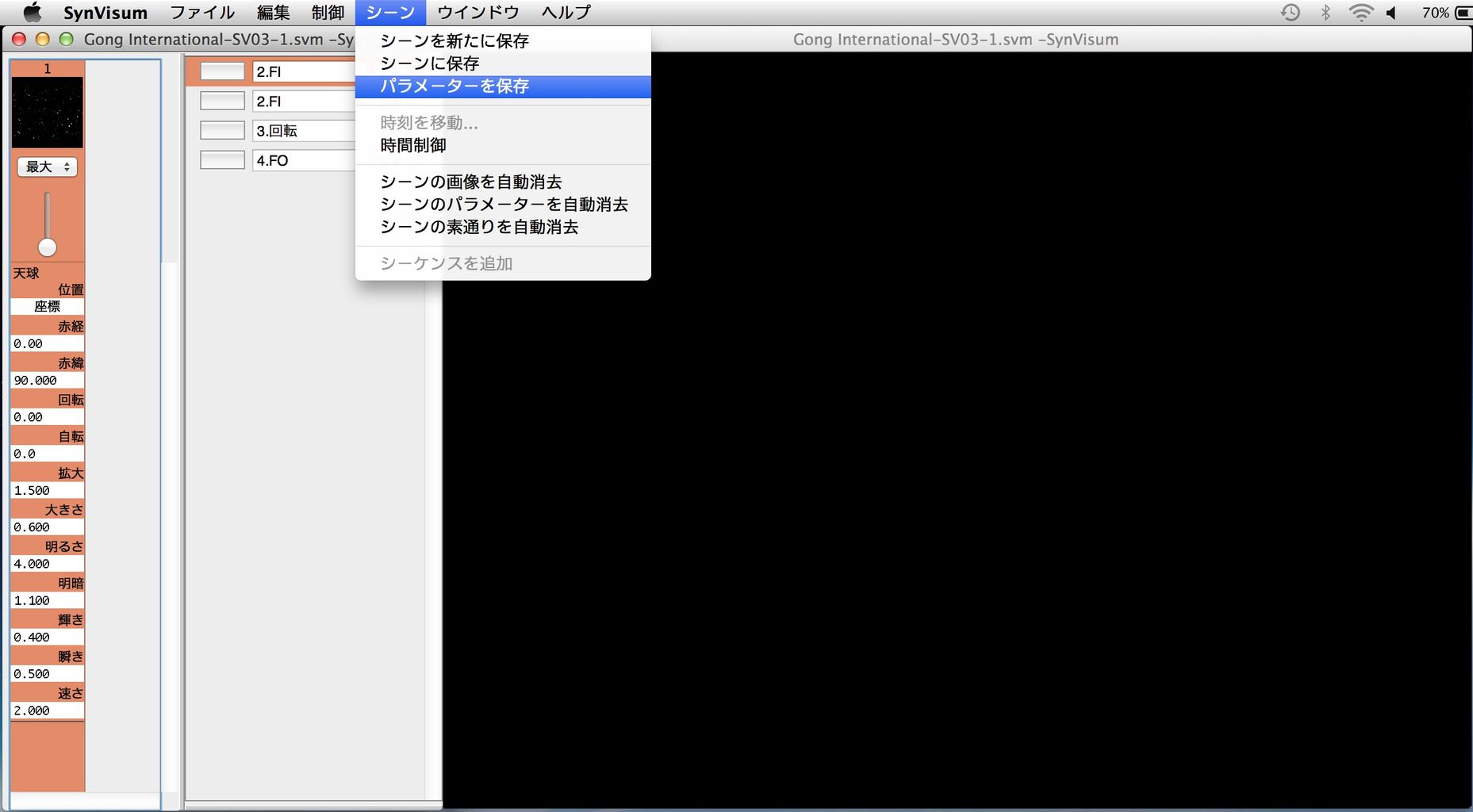The height and width of the screenshot is (812, 1473).
Task: Click the 赤経 value field 0.00
Action: click(x=48, y=344)
